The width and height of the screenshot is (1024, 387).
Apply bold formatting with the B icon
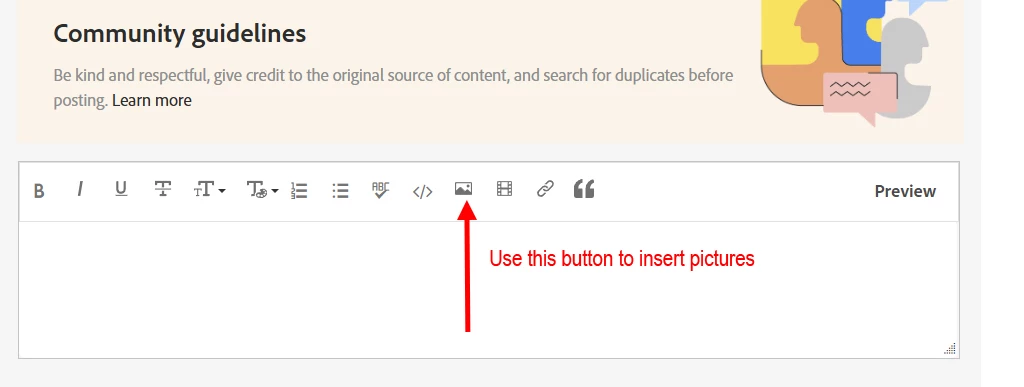(x=39, y=191)
